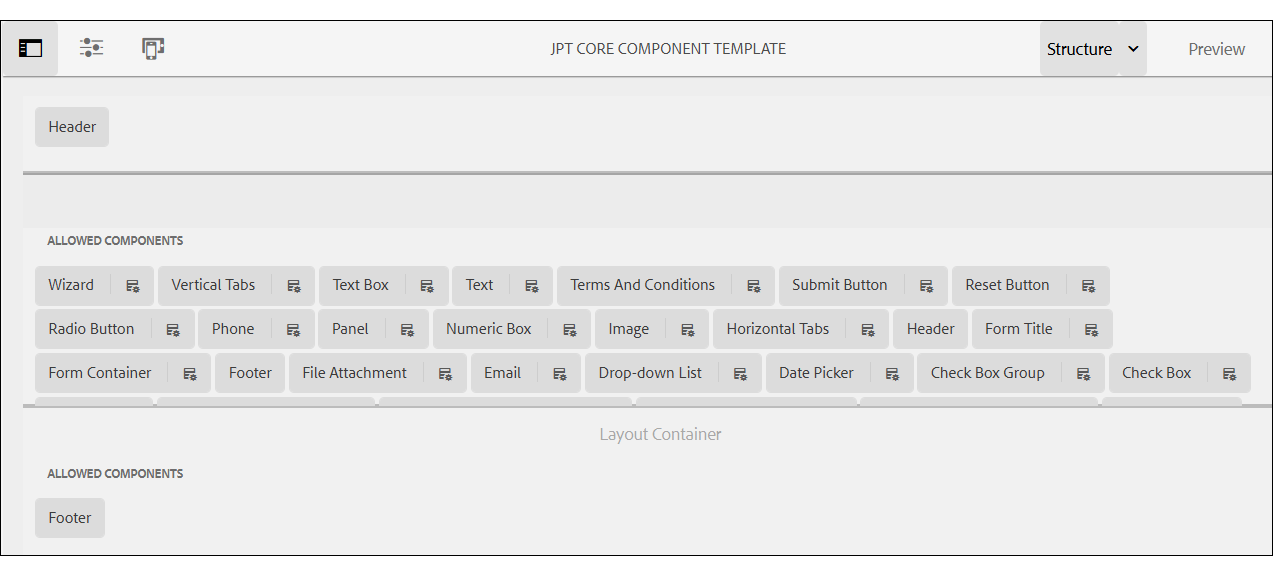Open the device emulator icon

tap(151, 47)
